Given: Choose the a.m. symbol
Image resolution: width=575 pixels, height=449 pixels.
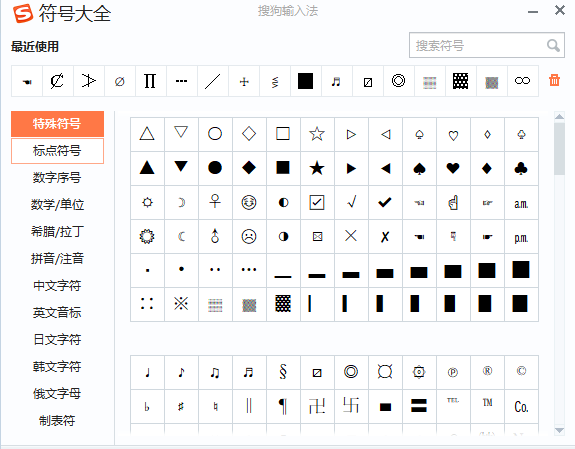Looking at the screenshot, I should point(521,202).
